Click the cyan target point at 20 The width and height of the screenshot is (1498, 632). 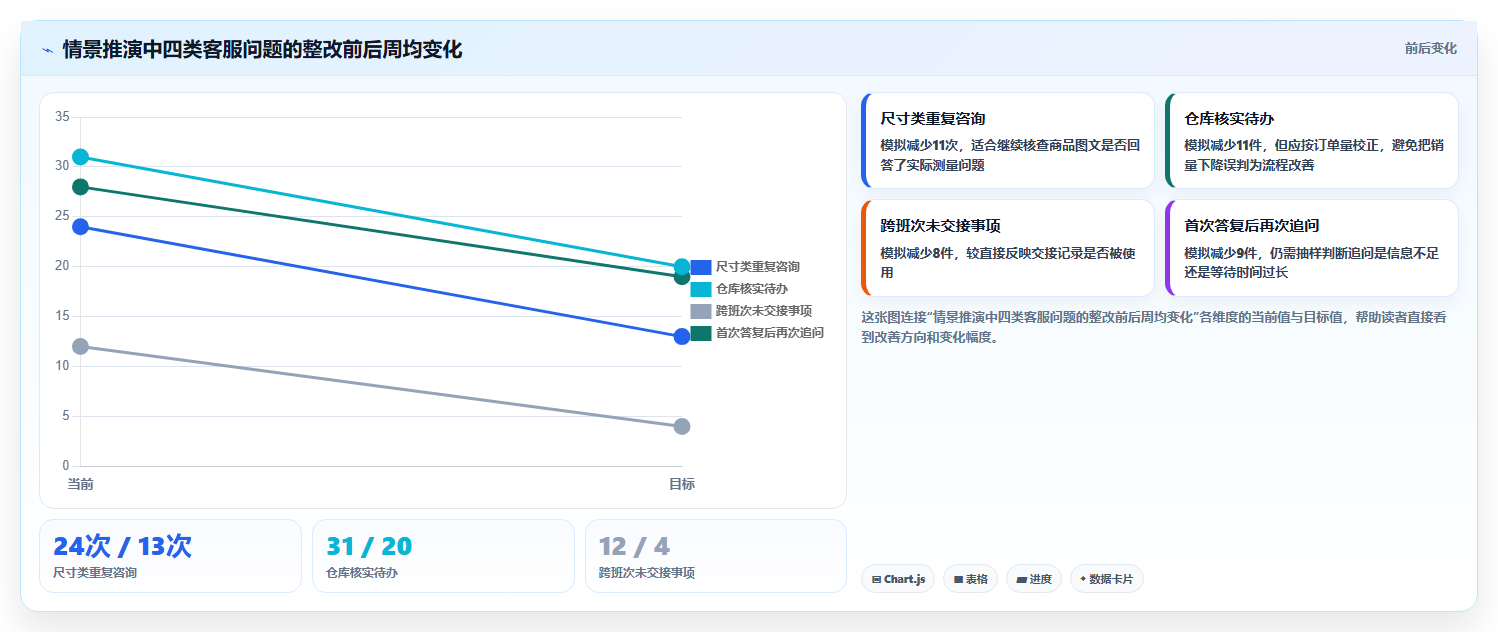point(682,267)
